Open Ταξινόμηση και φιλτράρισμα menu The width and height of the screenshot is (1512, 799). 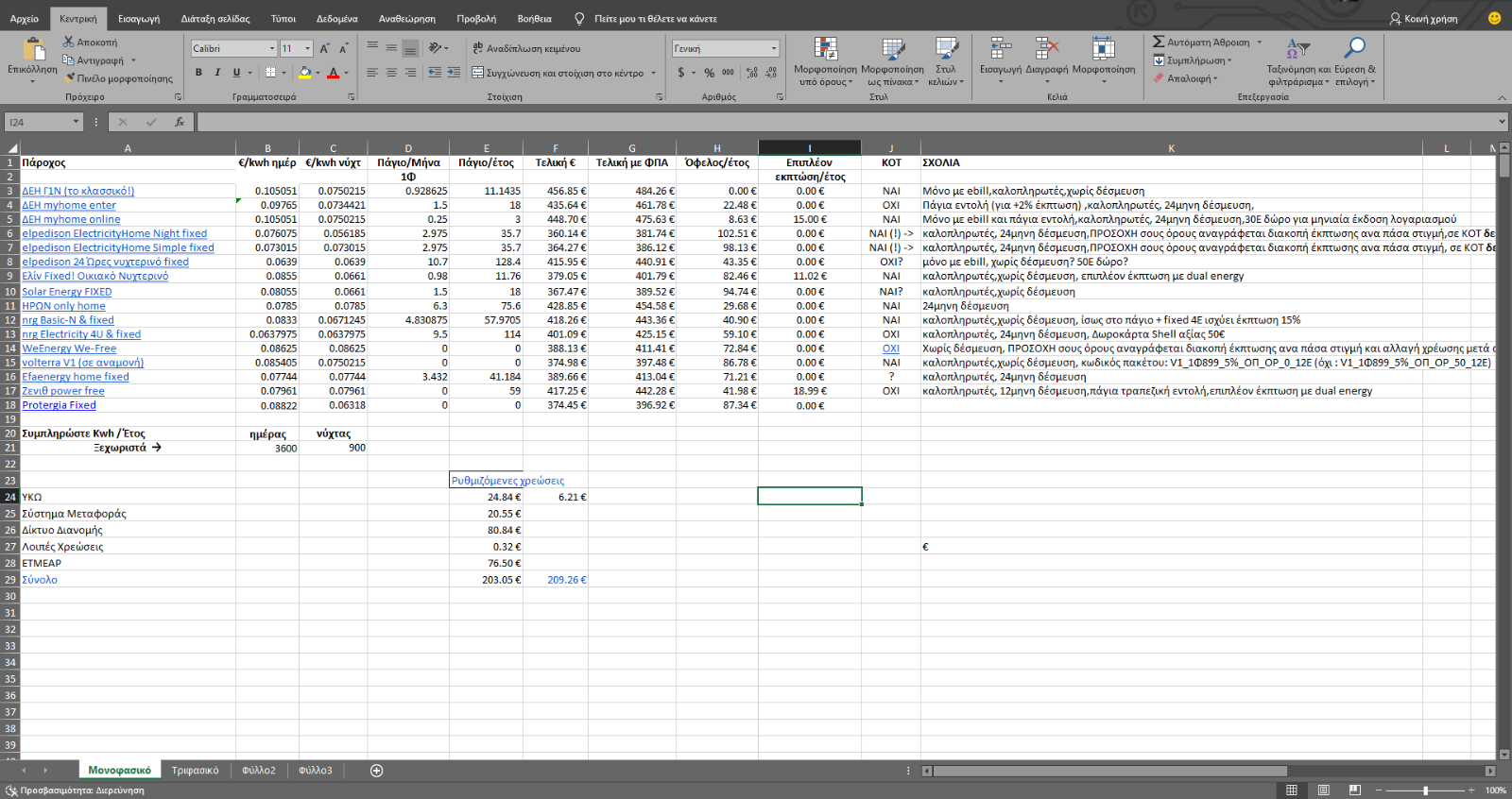(x=1298, y=62)
